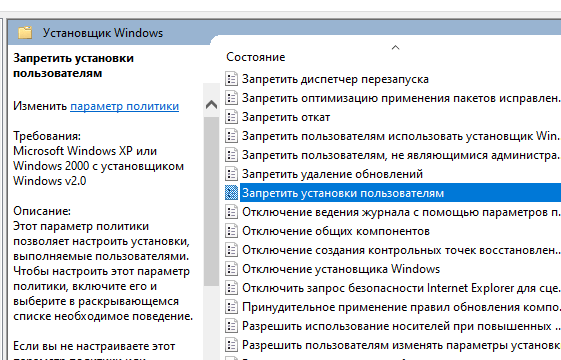Click the Установщик Windows folder icon
The width and height of the screenshot is (561, 360).
point(25,33)
